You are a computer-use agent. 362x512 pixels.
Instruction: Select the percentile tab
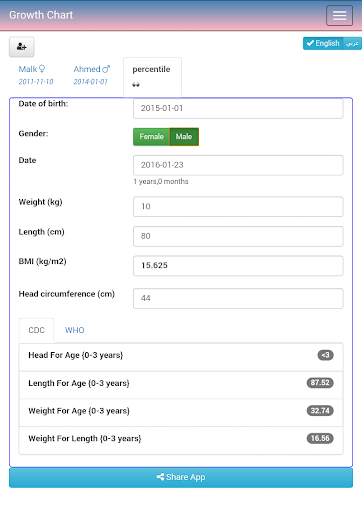[x=152, y=77]
